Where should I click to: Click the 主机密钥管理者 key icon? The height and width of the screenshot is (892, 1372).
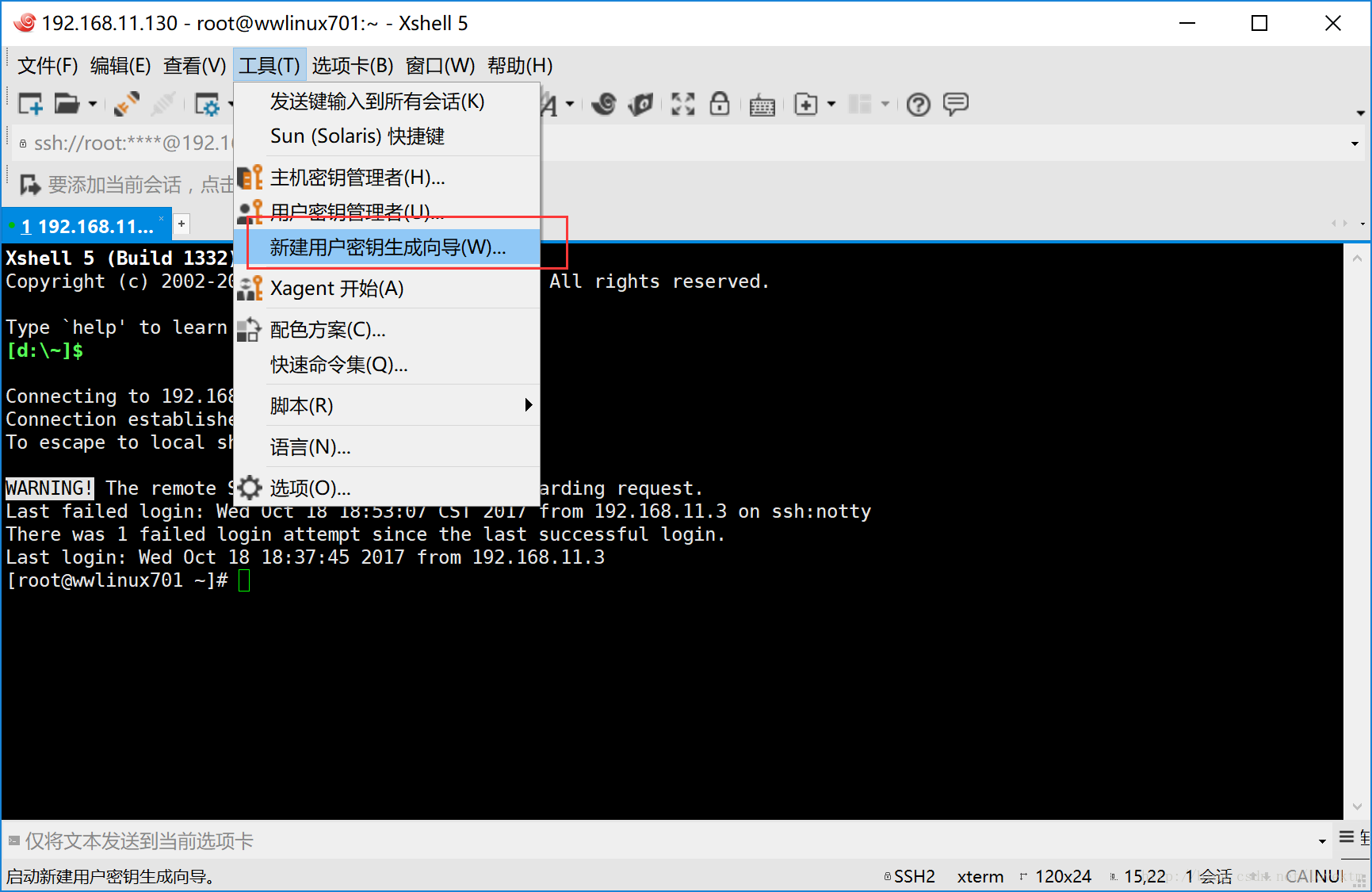pos(250,178)
